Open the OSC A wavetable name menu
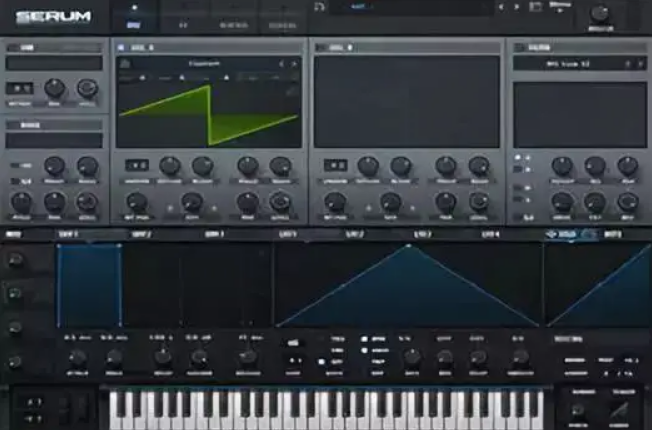Image resolution: width=652 pixels, height=430 pixels. (x=204, y=64)
